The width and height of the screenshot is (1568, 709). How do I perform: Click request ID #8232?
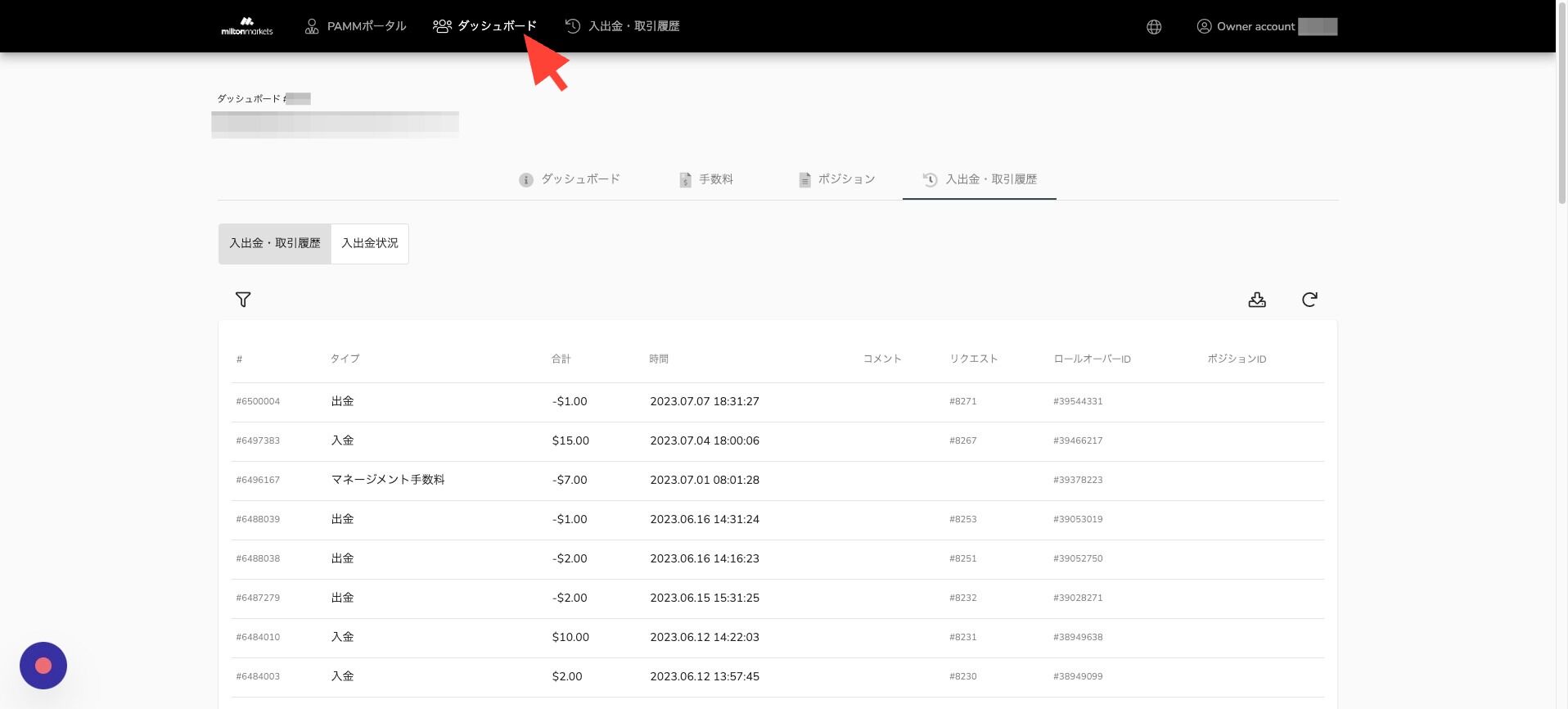[963, 598]
